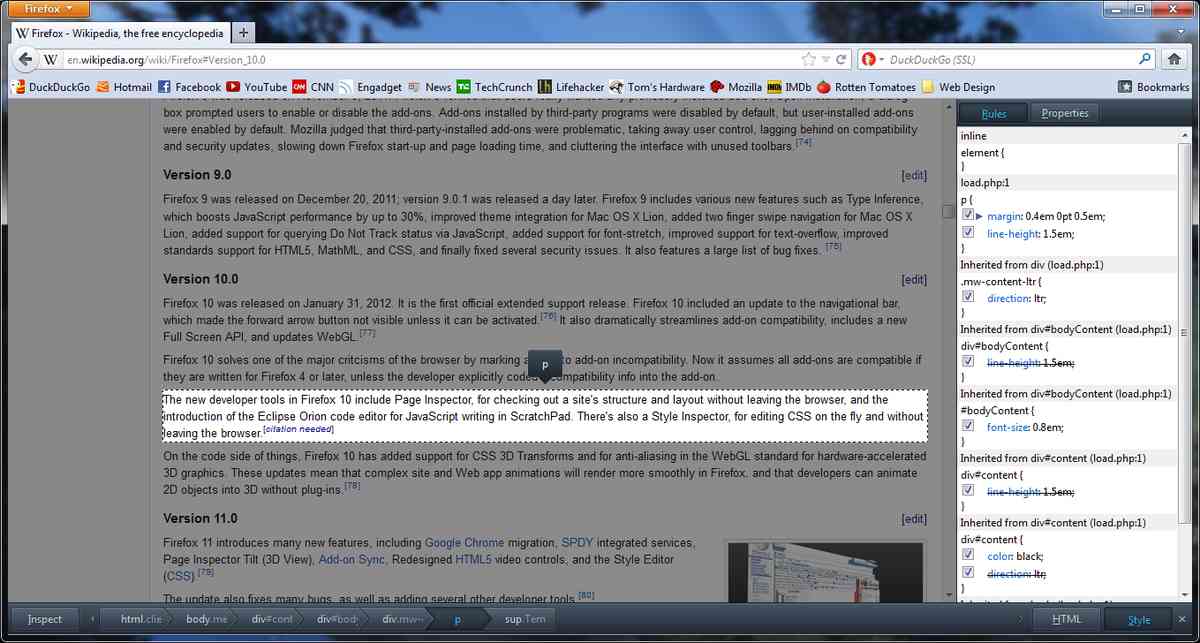Open the Home page button

coord(1175,59)
